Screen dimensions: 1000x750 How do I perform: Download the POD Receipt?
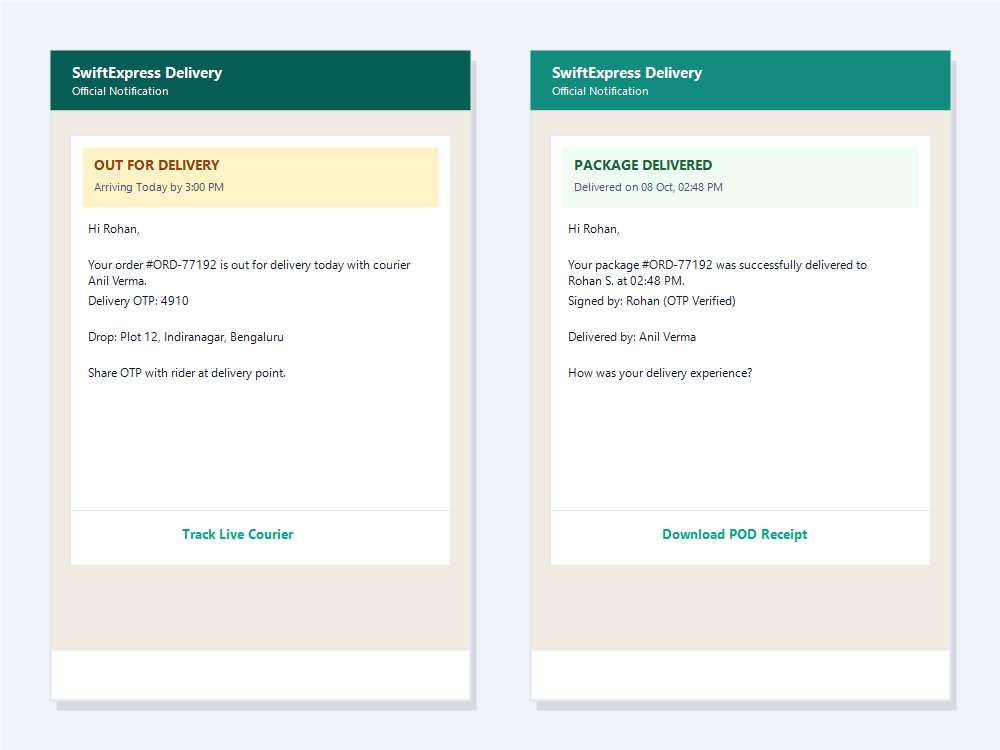click(x=734, y=534)
